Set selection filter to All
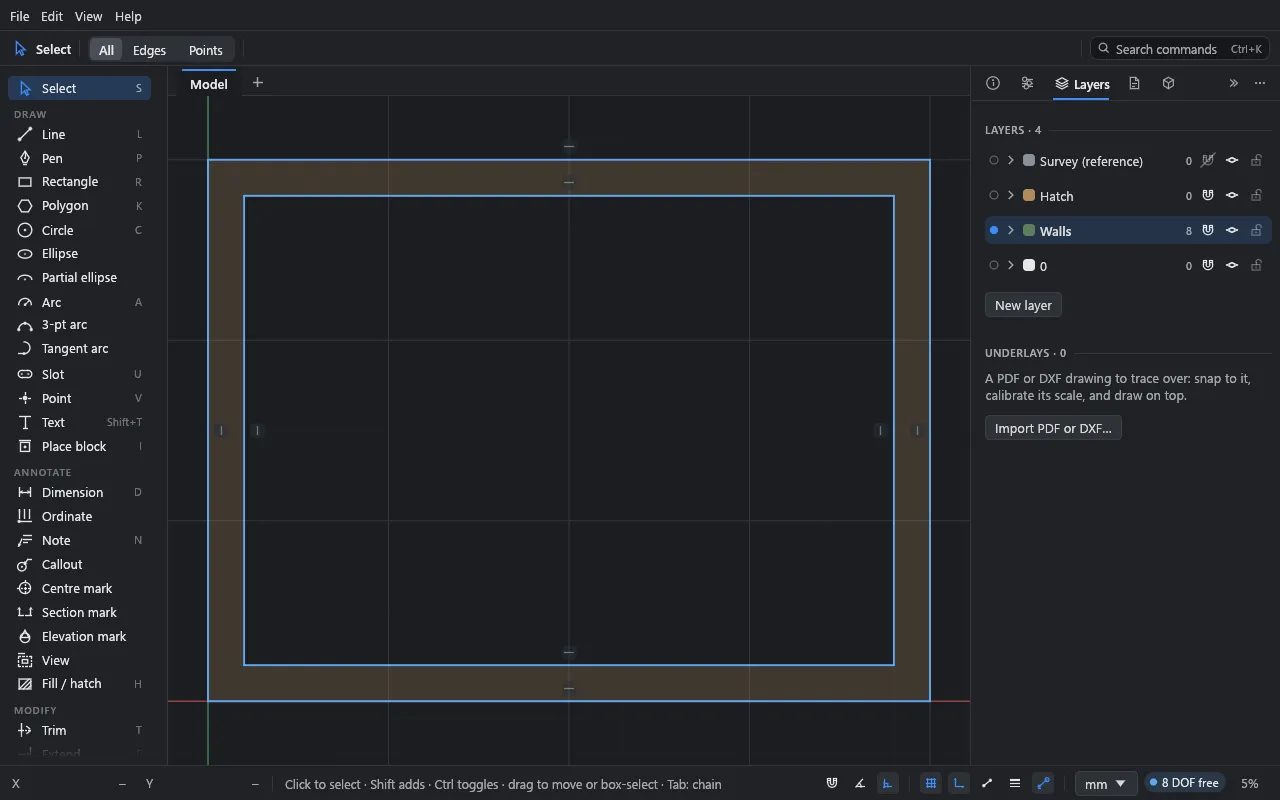 click(106, 50)
